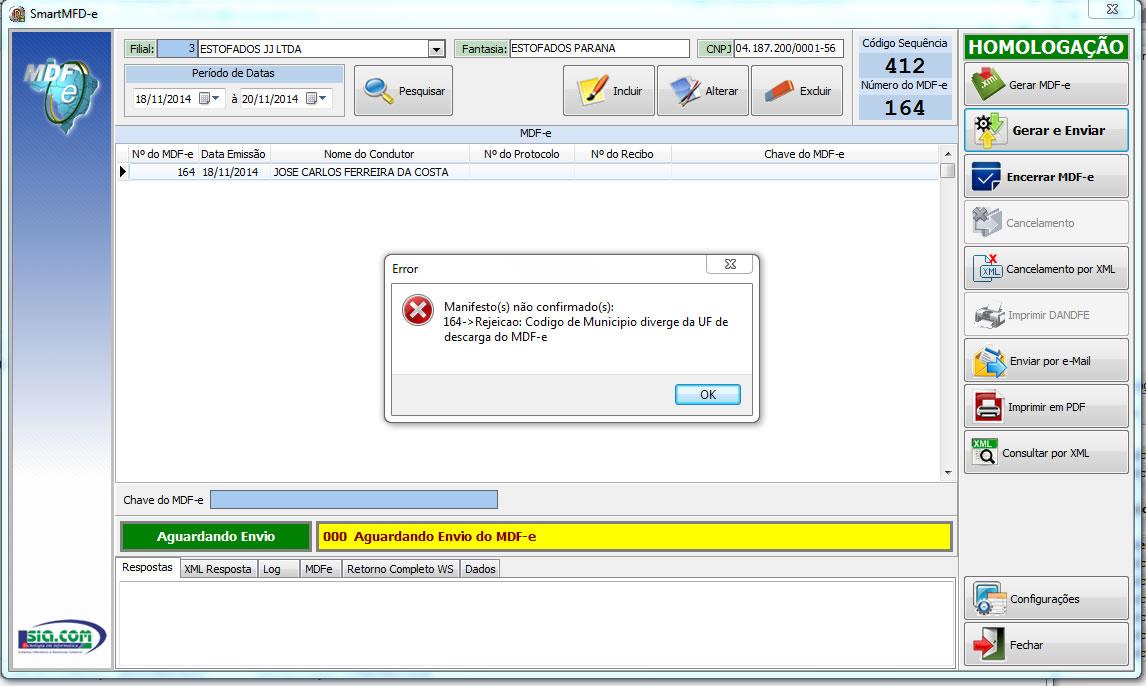Click Imprimir em PDF button
1146x686 pixels.
point(1046,406)
